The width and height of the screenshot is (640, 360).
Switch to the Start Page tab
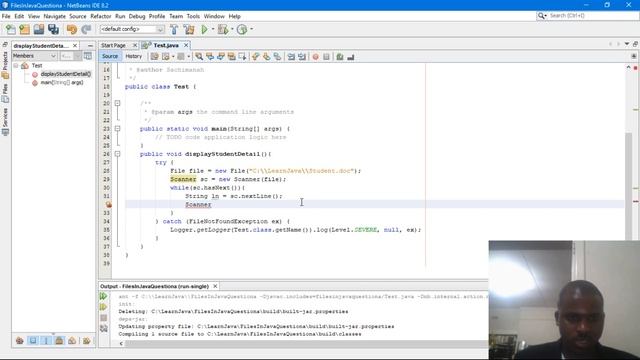113,45
